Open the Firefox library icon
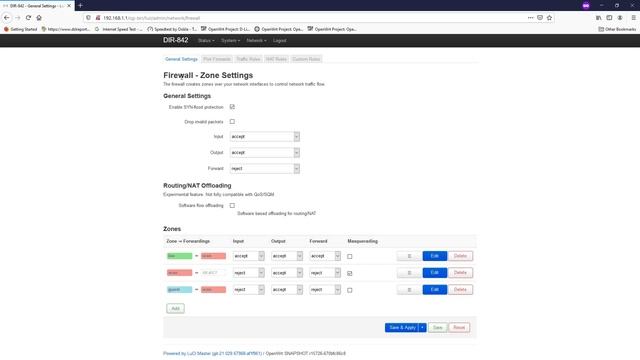Image resolution: width=640 pixels, height=360 pixels. pyautogui.click(x=598, y=18)
